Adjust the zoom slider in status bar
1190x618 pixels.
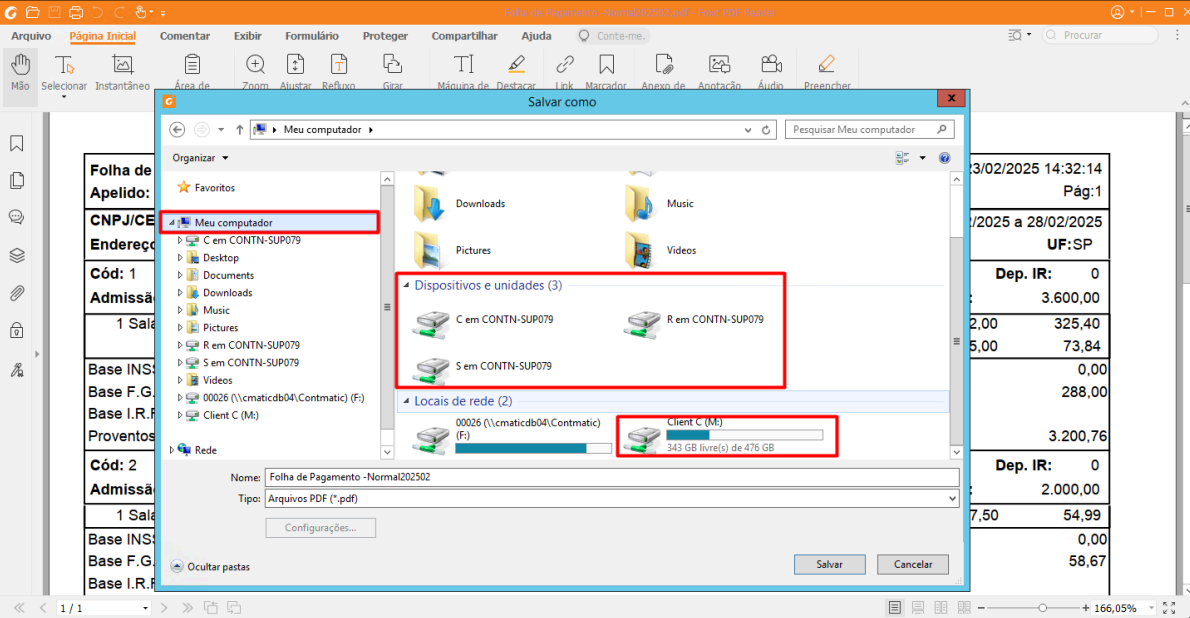tap(1042, 608)
